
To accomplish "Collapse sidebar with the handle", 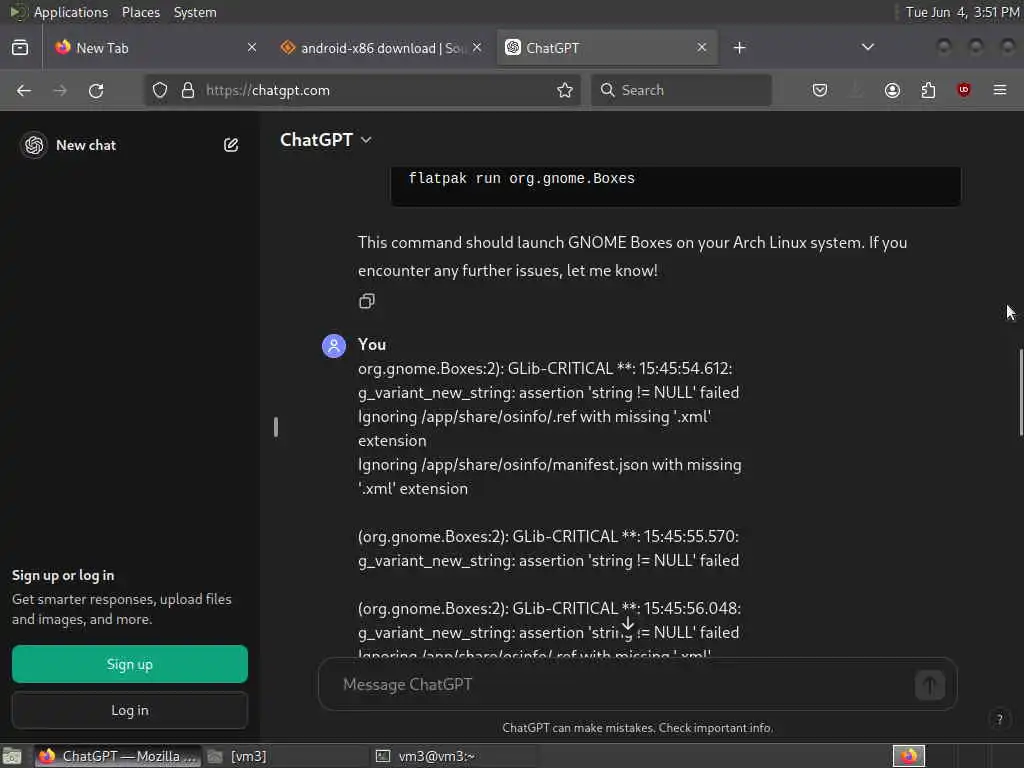I will 276,427.
